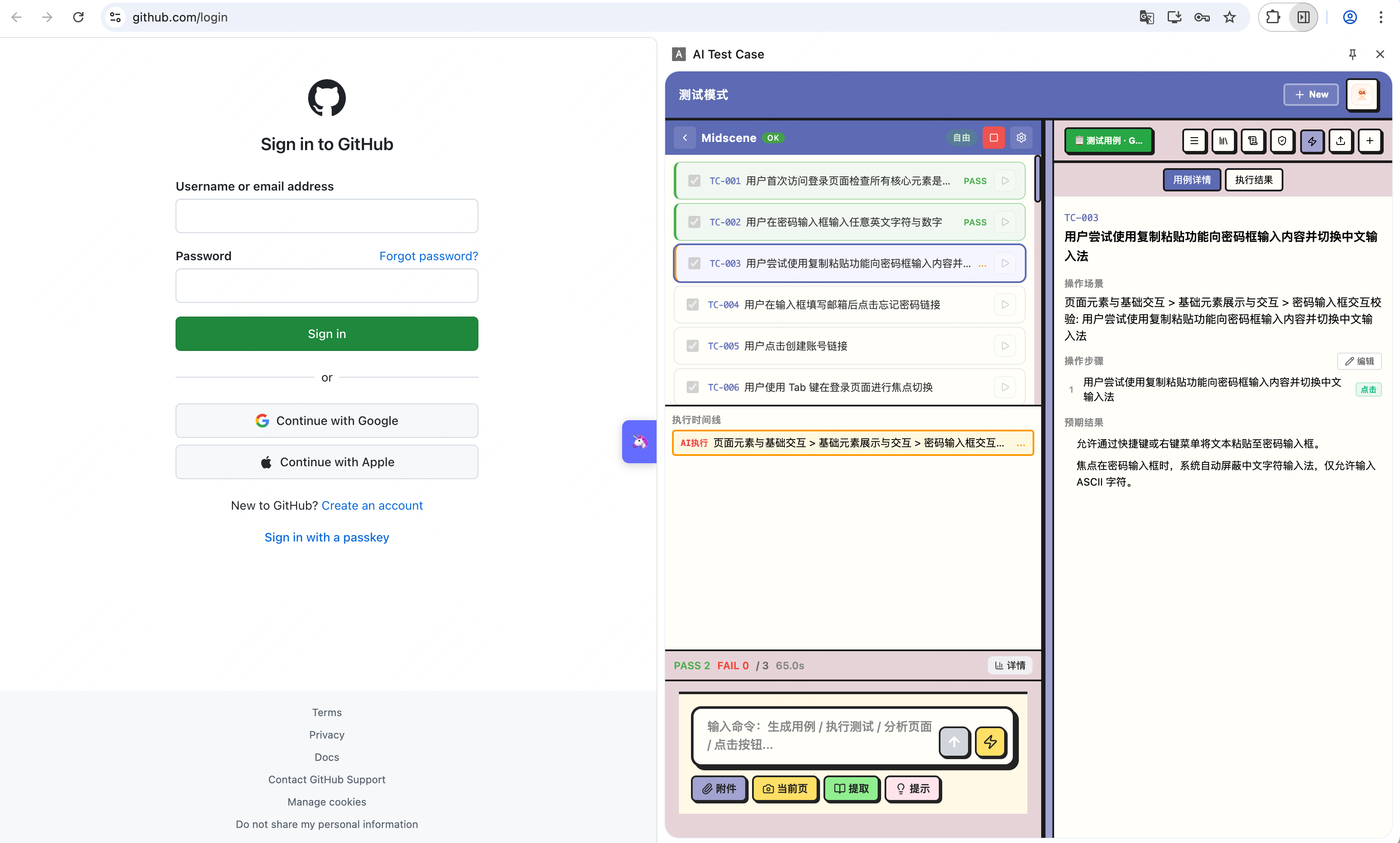This screenshot has height=843, width=1400.
Task: Switch to the 用例详情 tab
Action: click(x=1191, y=180)
